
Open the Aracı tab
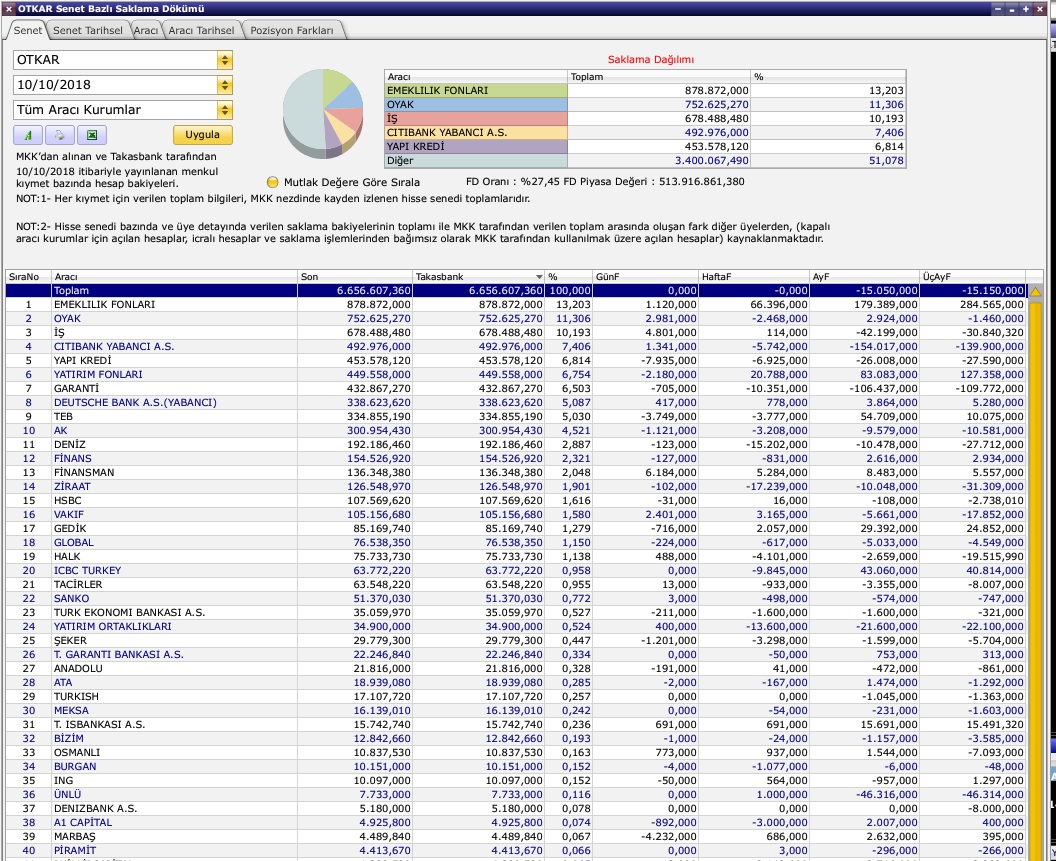145,30
